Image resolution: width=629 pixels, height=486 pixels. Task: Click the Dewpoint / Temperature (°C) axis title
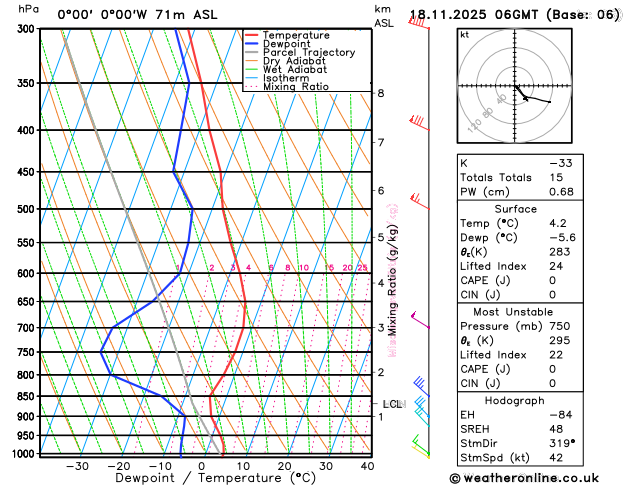[215, 478]
